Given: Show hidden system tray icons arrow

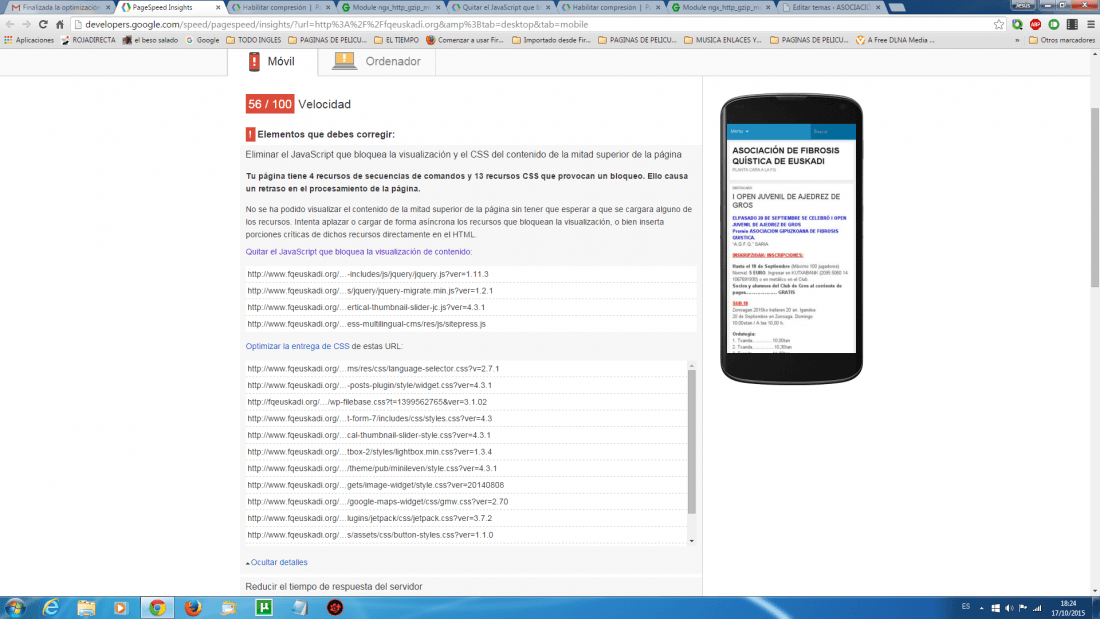Looking at the screenshot, I should coord(981,608).
